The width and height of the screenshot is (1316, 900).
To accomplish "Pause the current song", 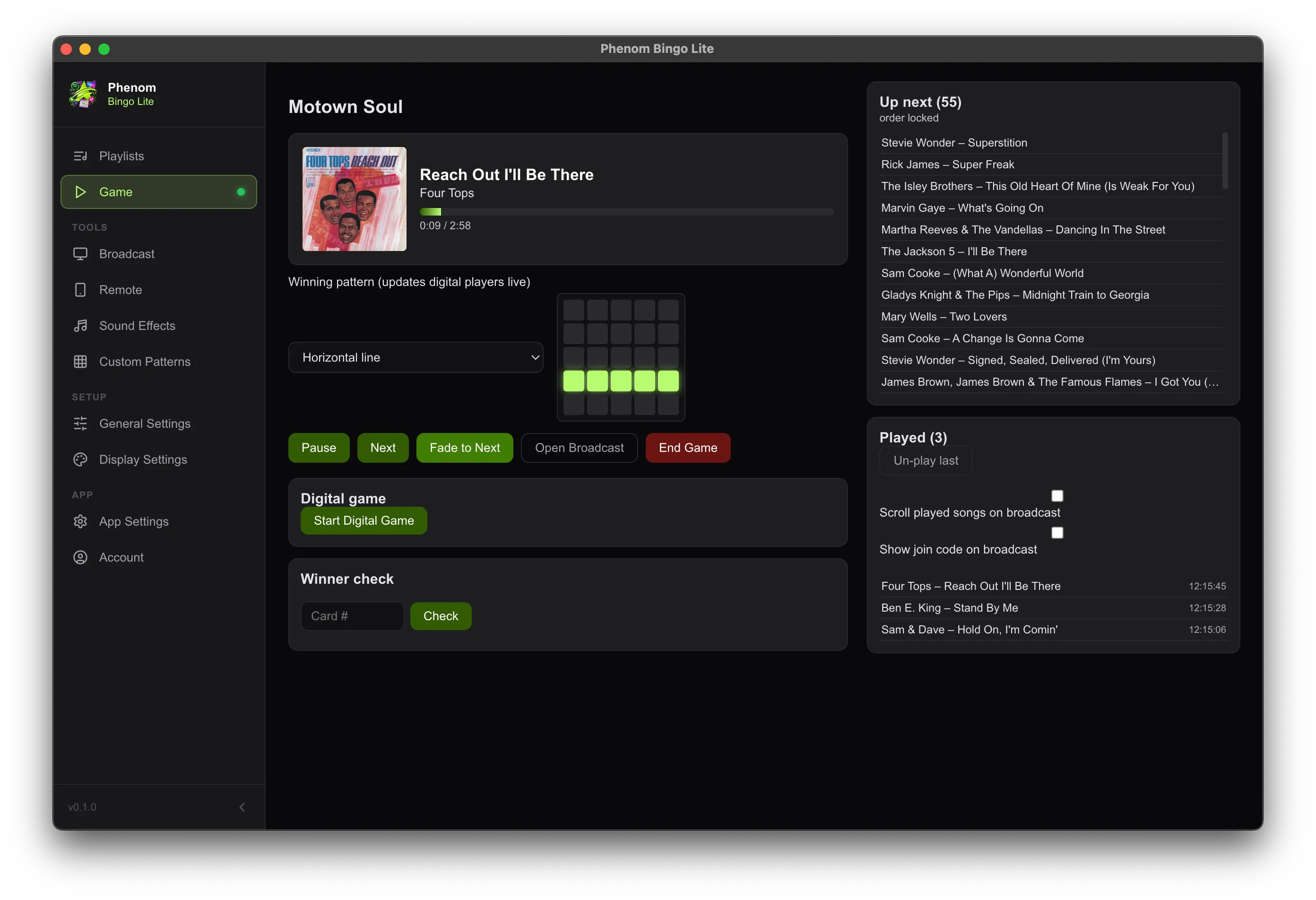I will coord(319,448).
